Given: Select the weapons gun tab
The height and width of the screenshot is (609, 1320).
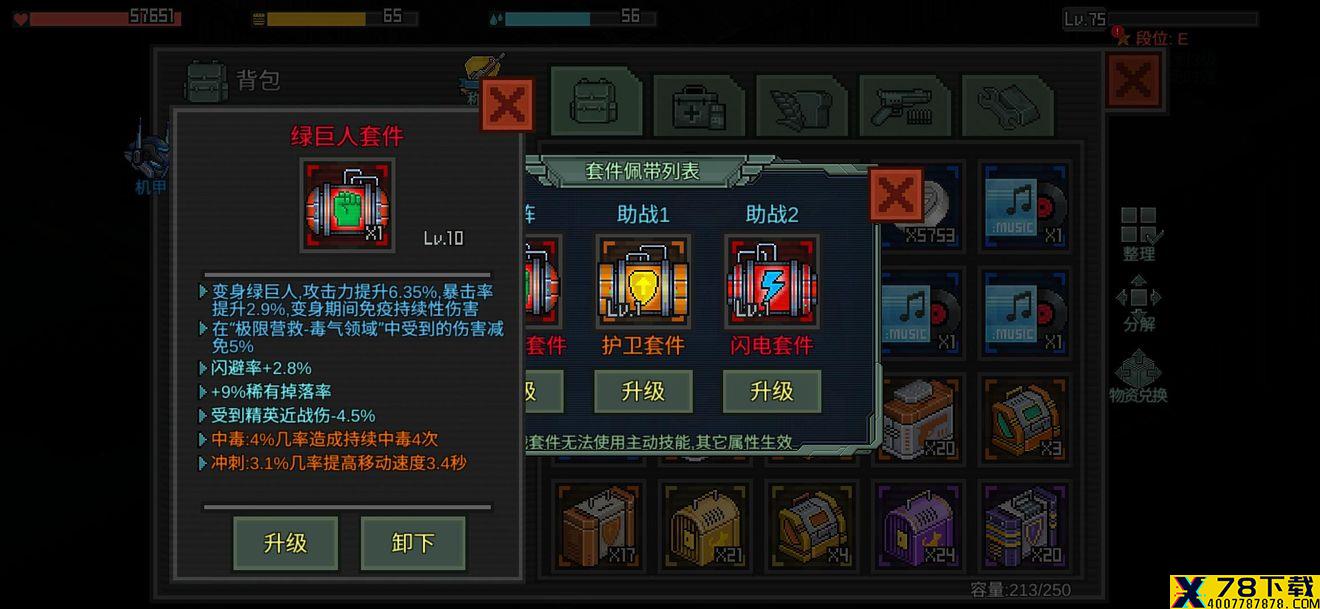Looking at the screenshot, I should coord(904,104).
